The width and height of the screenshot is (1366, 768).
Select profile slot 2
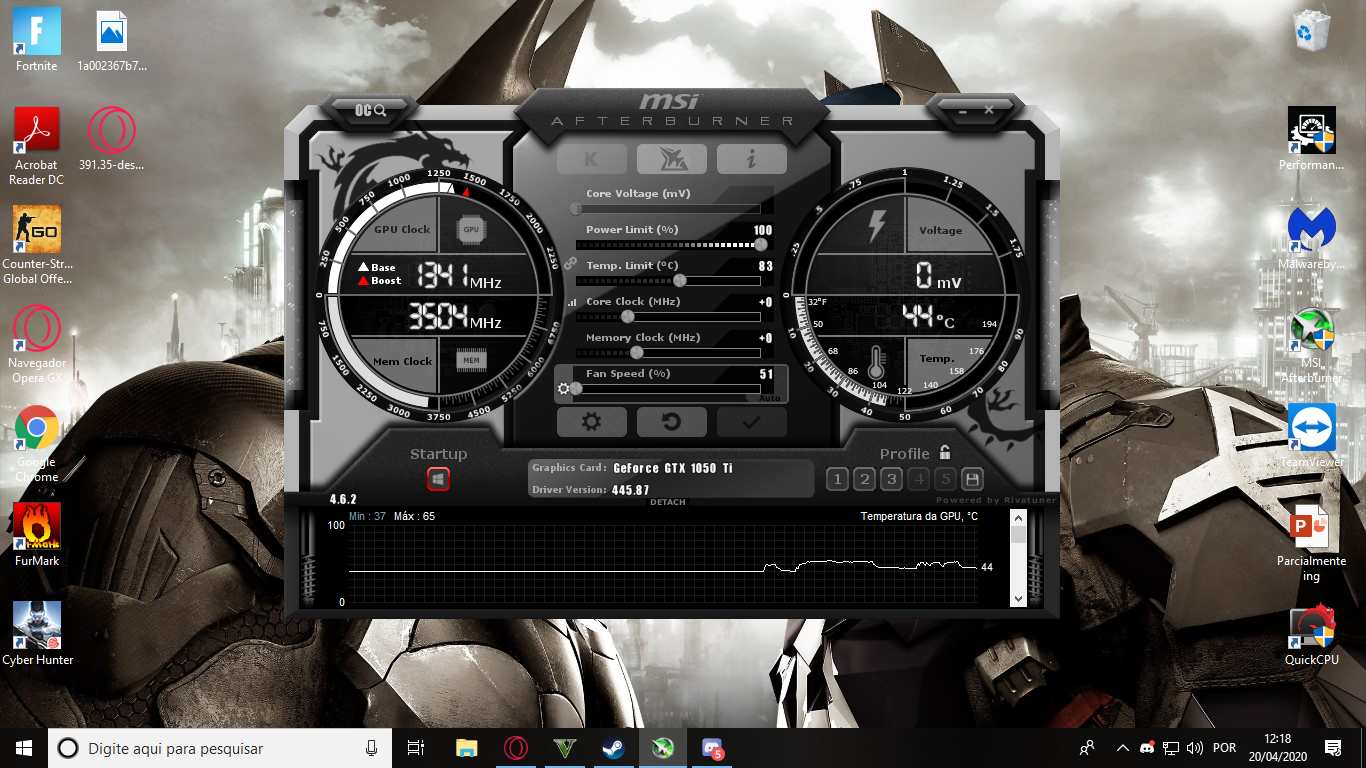(865, 479)
